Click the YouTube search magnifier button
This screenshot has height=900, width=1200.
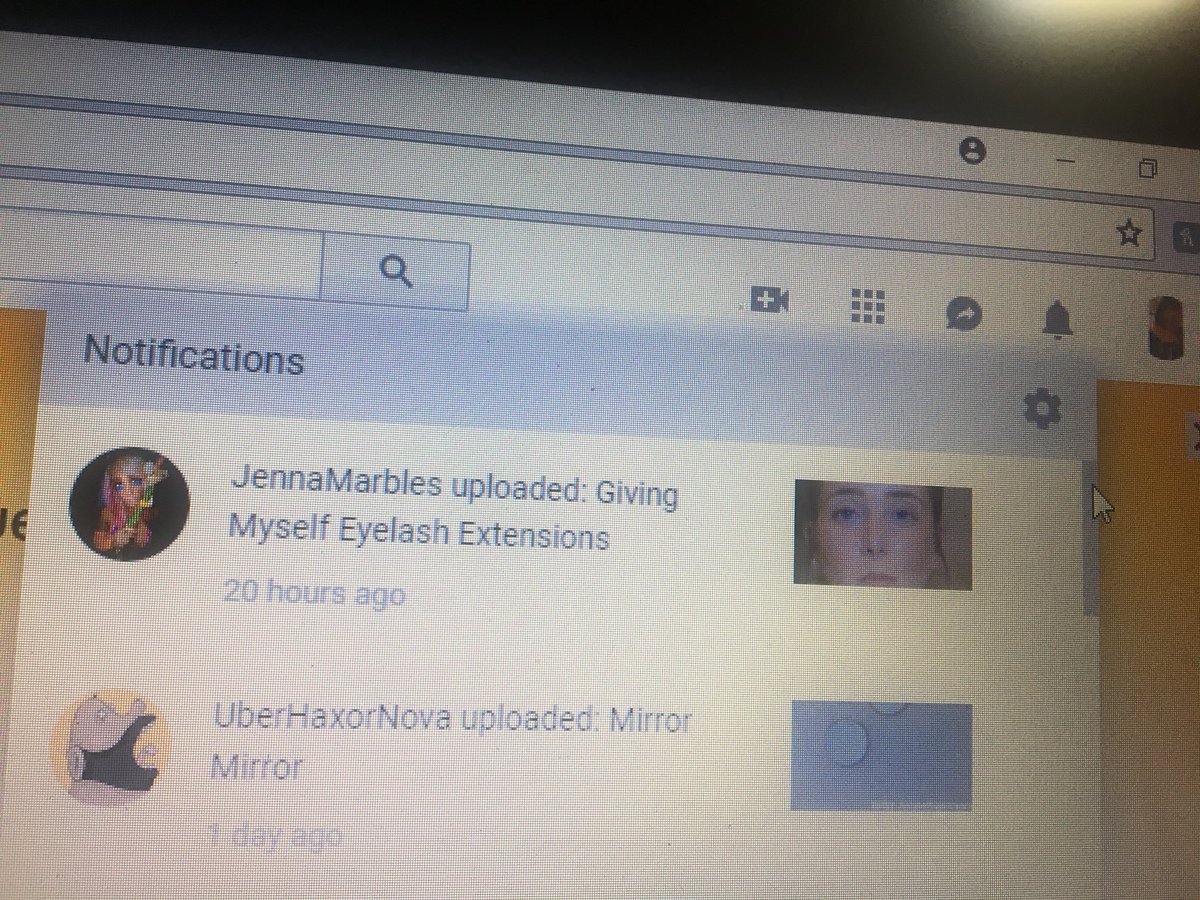point(395,271)
